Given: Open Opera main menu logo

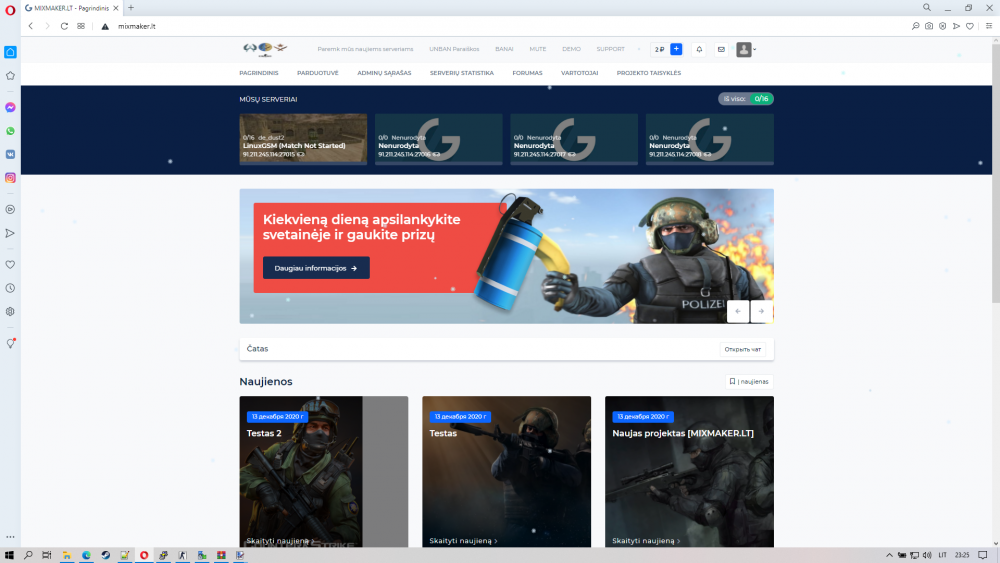Looking at the screenshot, I should tap(10, 10).
